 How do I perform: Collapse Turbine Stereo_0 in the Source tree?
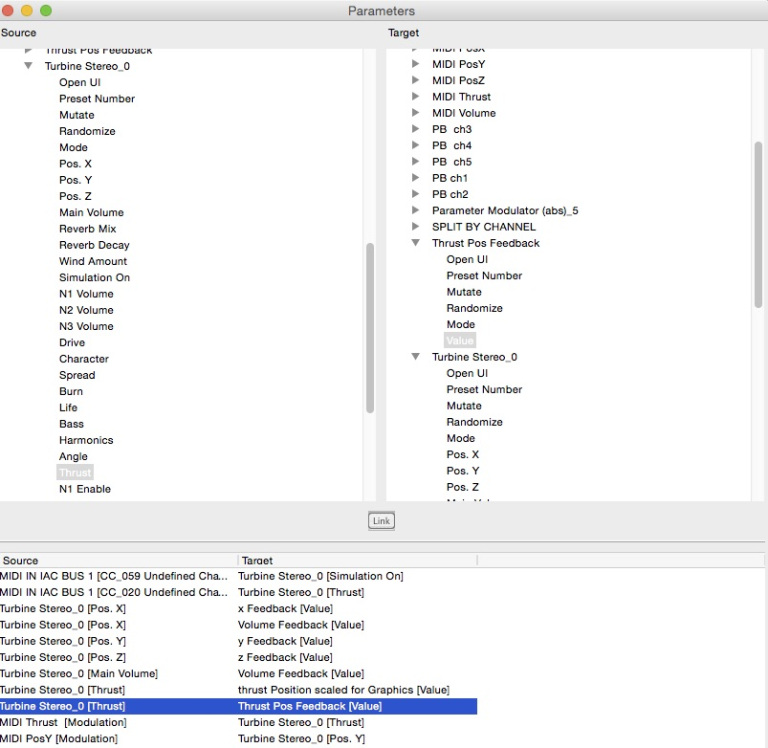(x=28, y=66)
